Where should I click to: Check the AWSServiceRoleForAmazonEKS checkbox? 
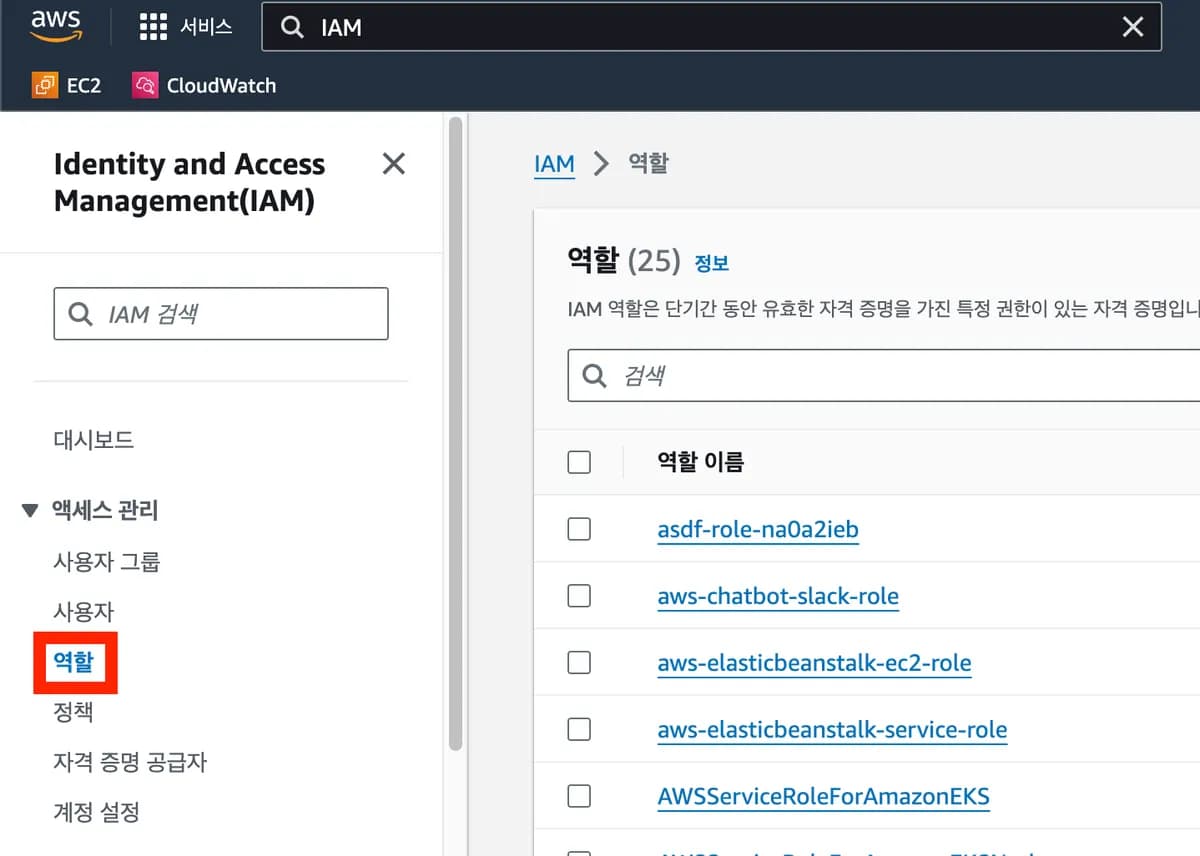(x=579, y=796)
